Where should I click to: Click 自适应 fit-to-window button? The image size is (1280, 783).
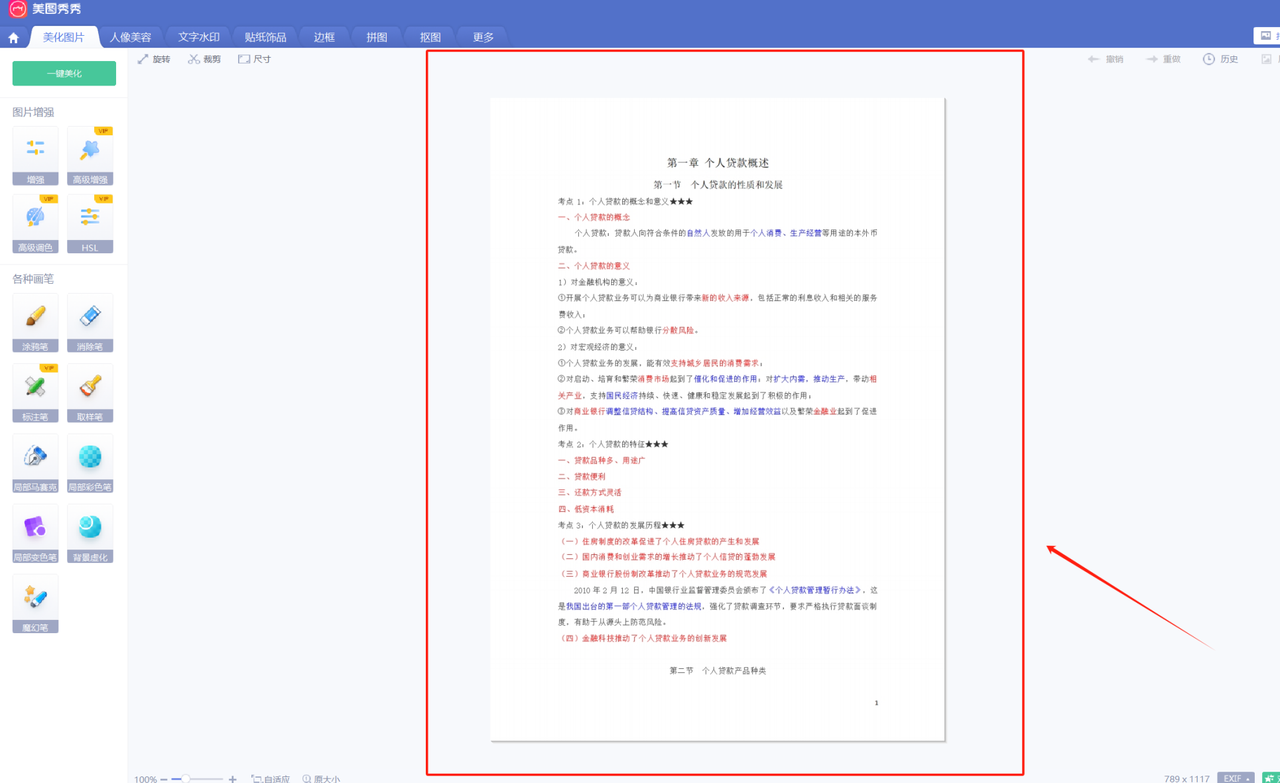point(270,778)
